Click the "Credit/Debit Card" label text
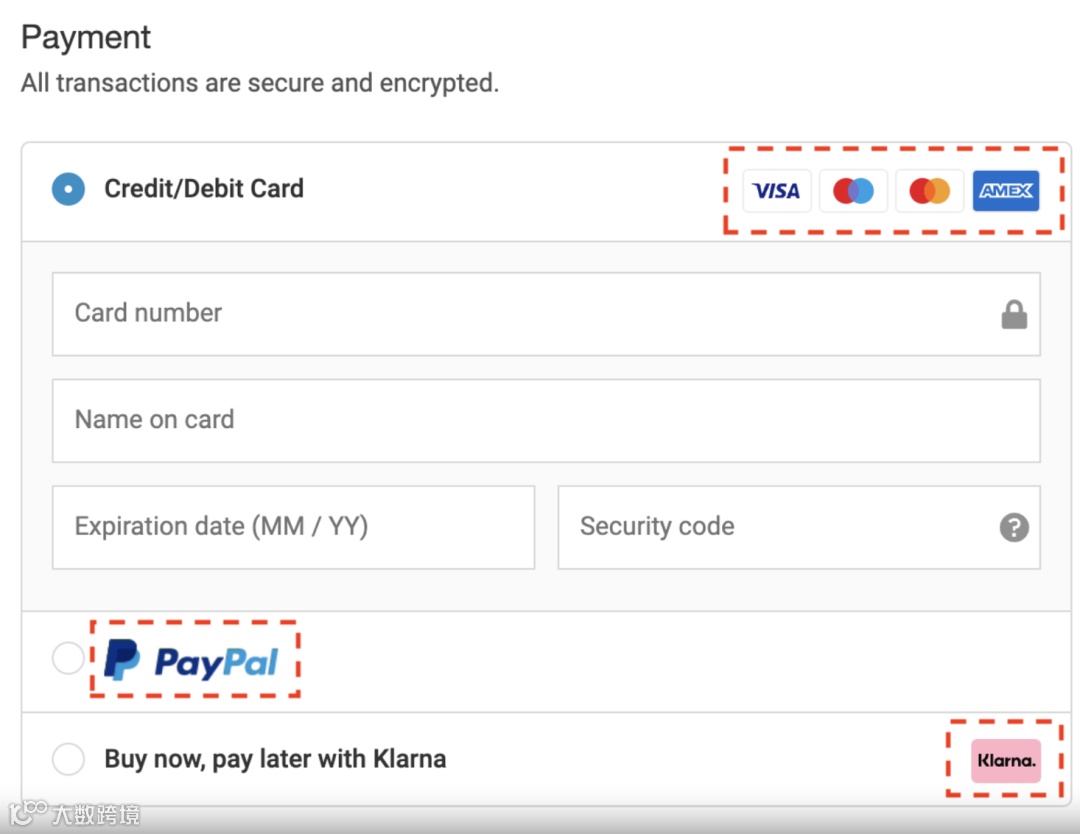This screenshot has height=834, width=1080. [x=204, y=188]
